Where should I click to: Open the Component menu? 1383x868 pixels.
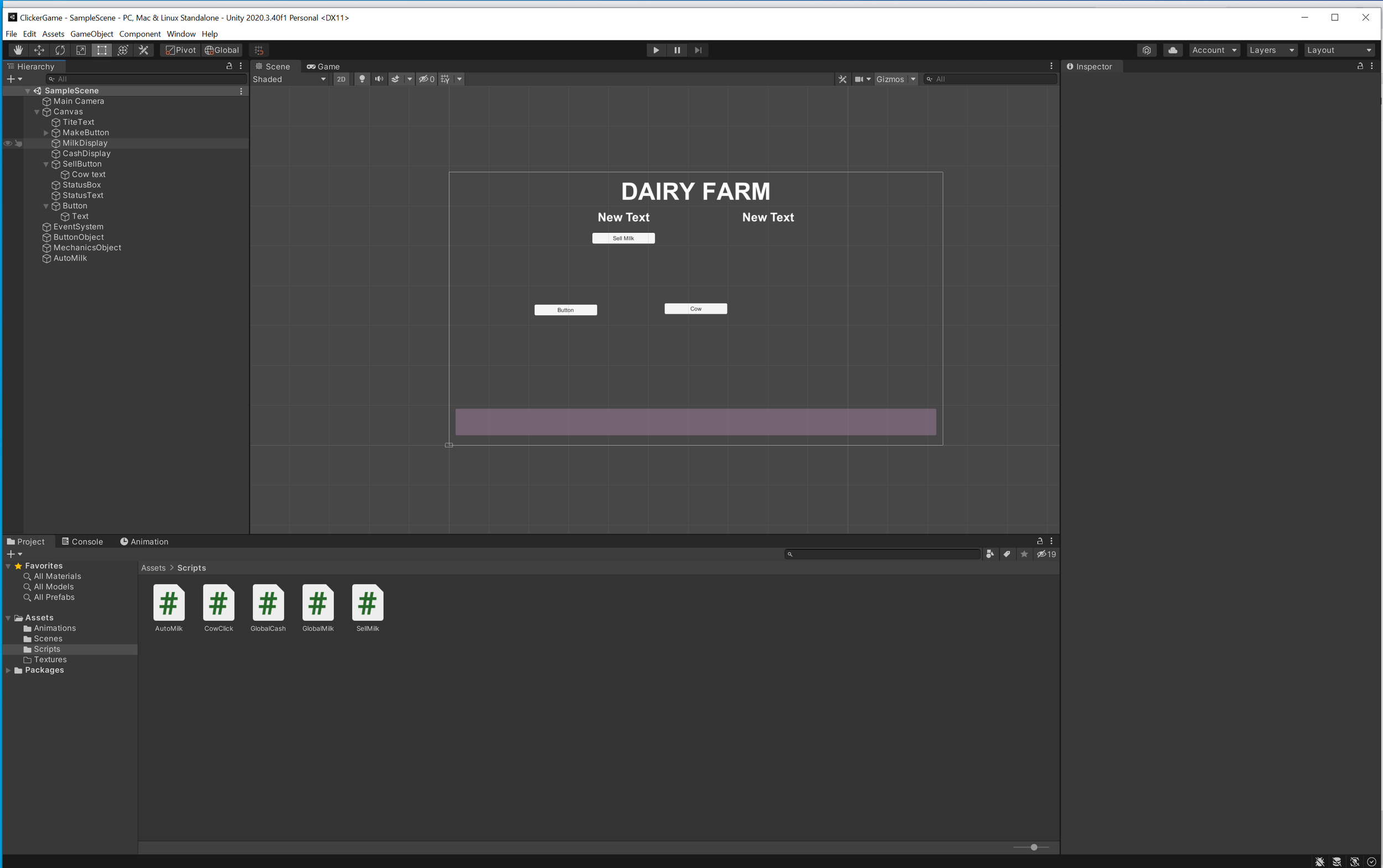[x=140, y=34]
